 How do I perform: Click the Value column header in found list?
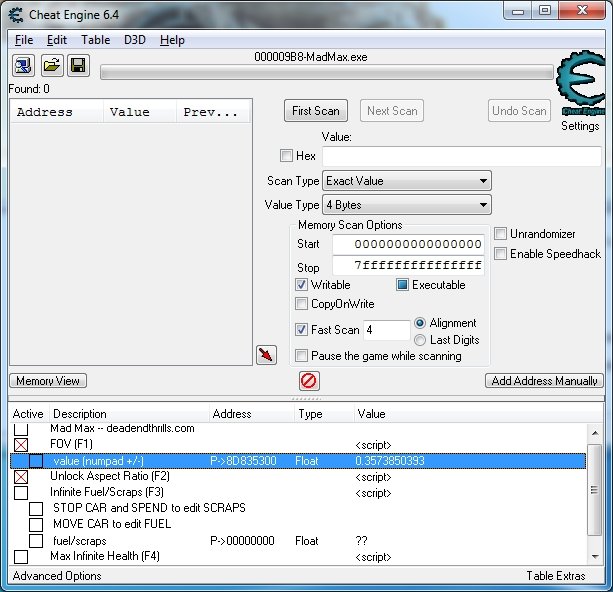(x=140, y=112)
